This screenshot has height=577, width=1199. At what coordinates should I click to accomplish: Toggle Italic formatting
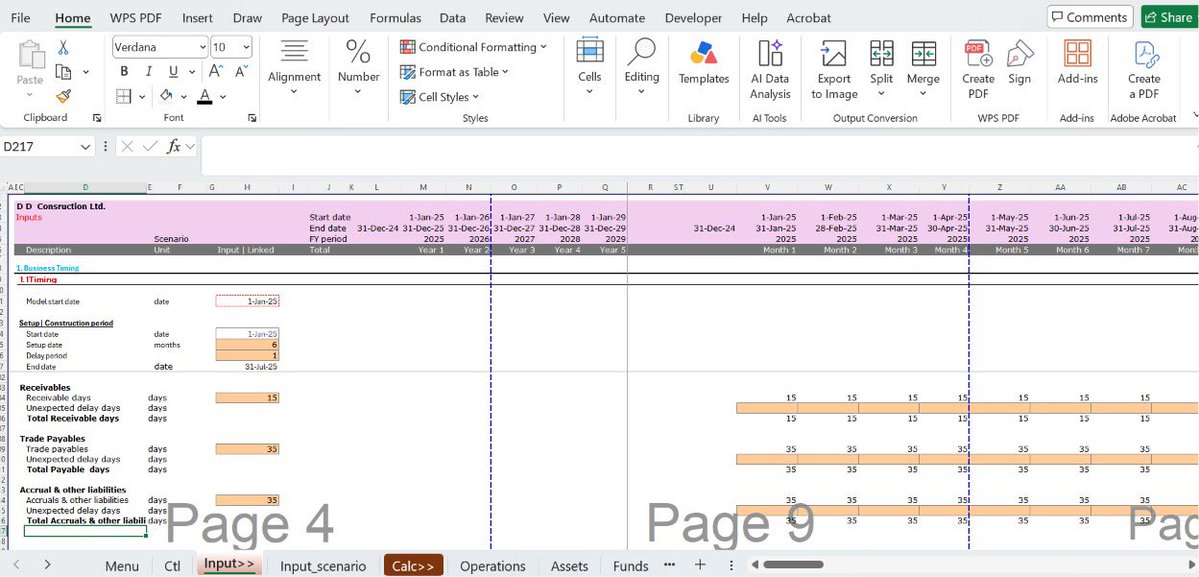point(148,71)
